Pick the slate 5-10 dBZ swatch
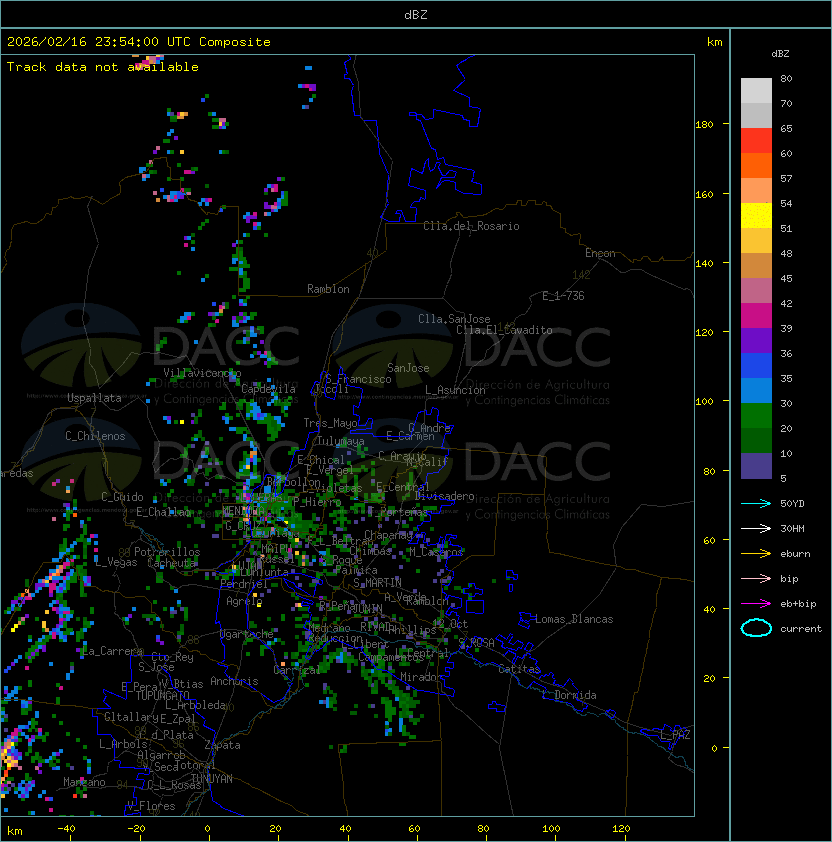The height and width of the screenshot is (842, 832). 756,466
